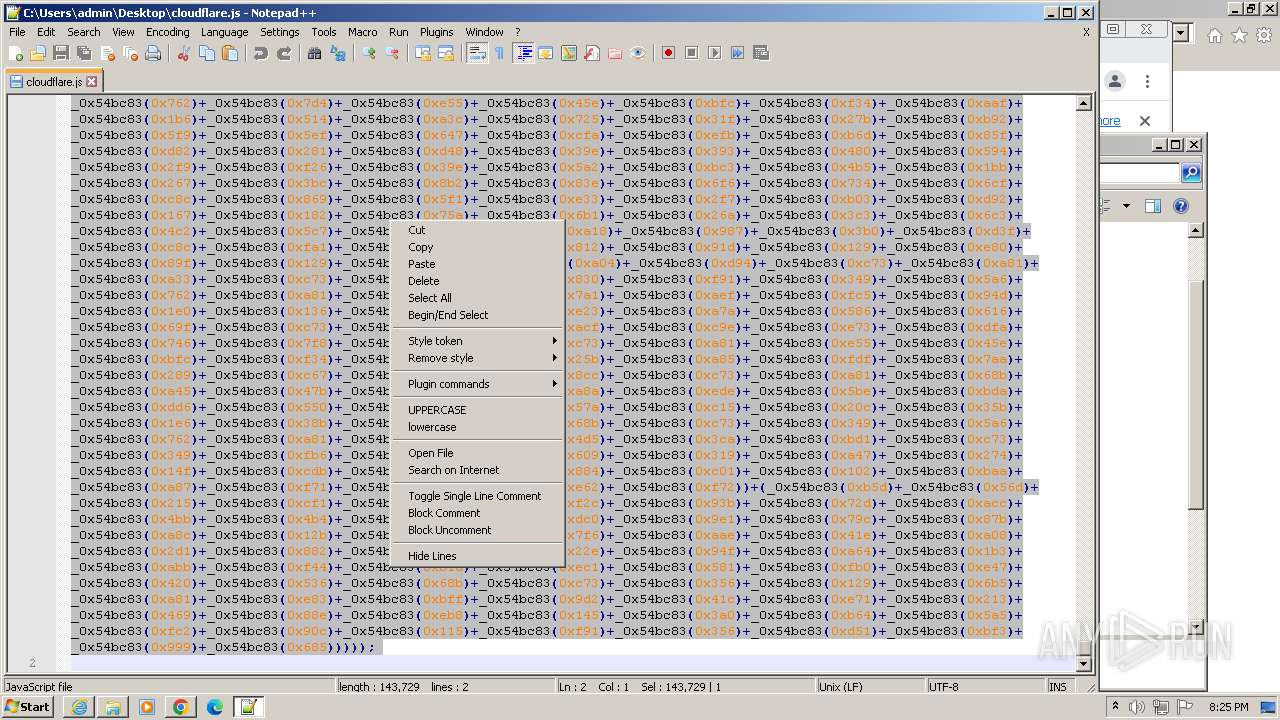This screenshot has width=1280, height=720.
Task: Toggle file monitoring with the eye icon
Action: [638, 53]
